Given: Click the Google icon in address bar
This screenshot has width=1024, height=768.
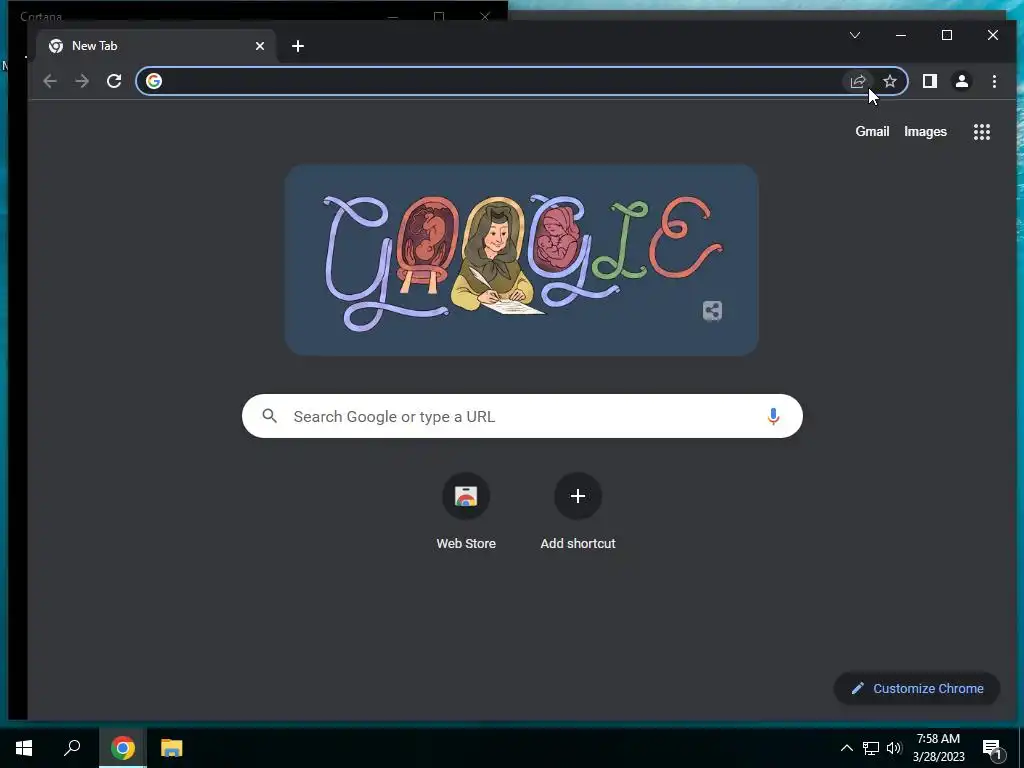Looking at the screenshot, I should pyautogui.click(x=154, y=81).
